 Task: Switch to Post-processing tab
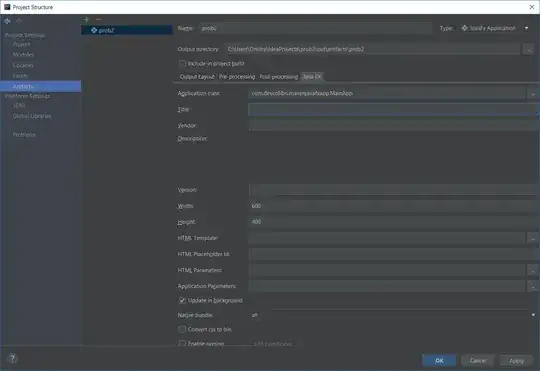click(279, 77)
